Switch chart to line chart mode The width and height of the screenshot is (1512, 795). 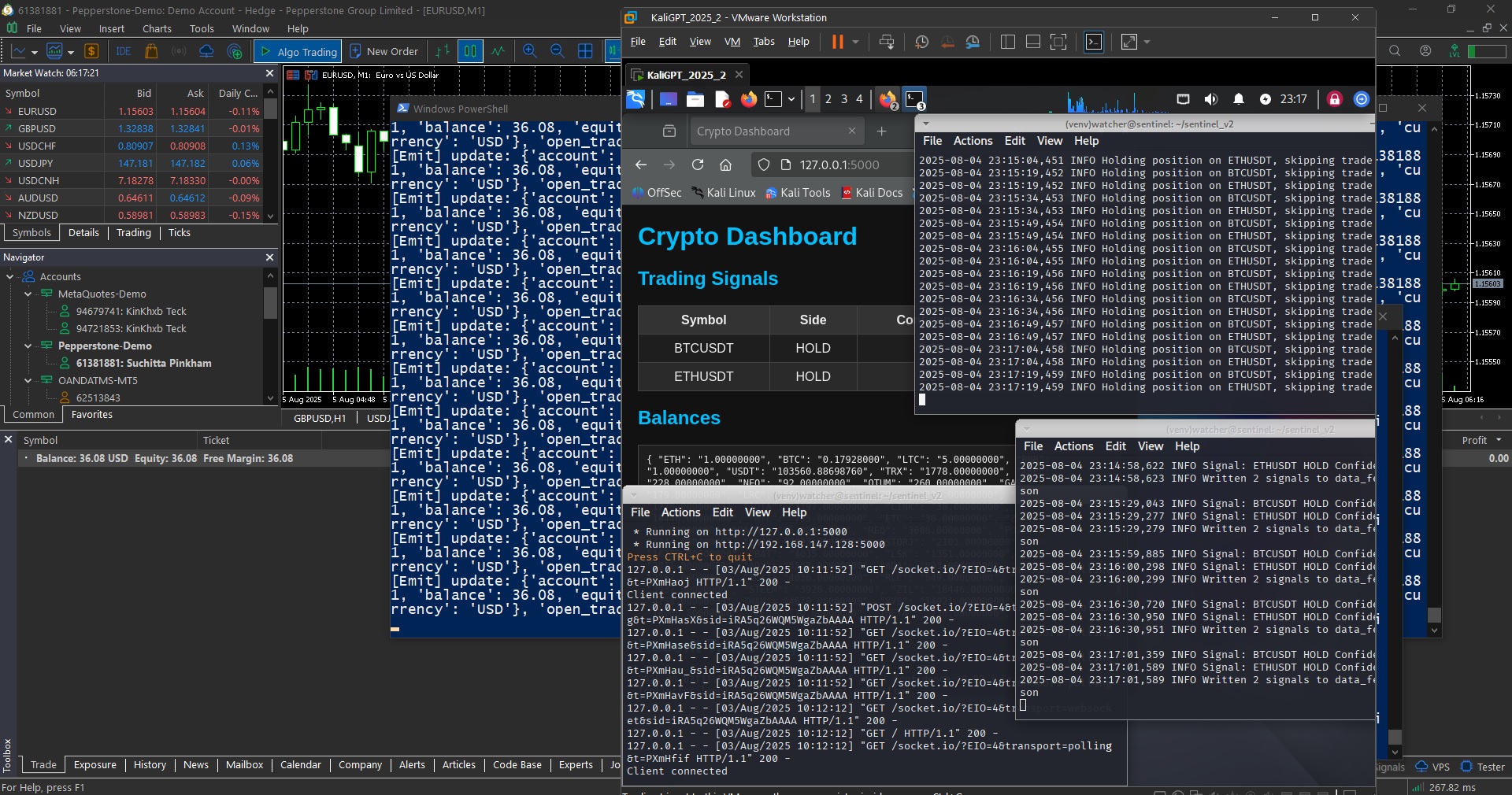(498, 51)
